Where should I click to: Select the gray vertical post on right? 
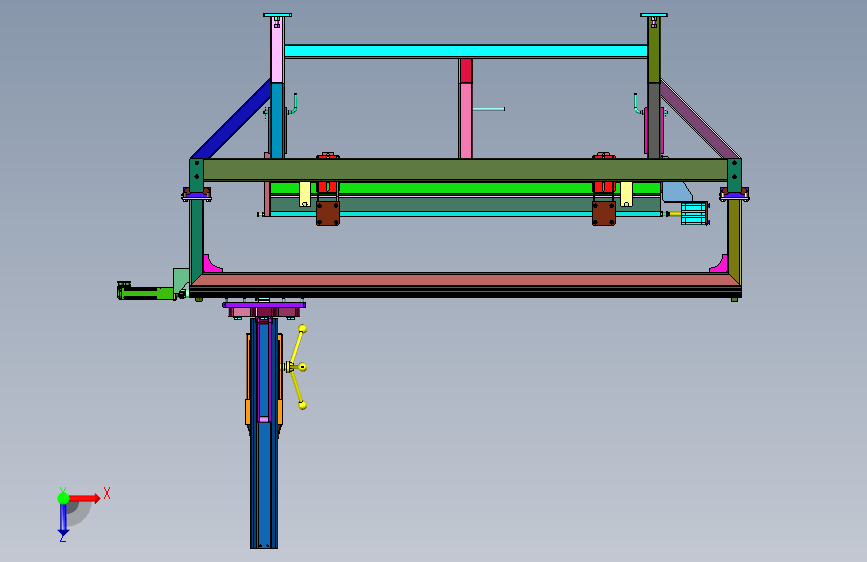coord(654,121)
